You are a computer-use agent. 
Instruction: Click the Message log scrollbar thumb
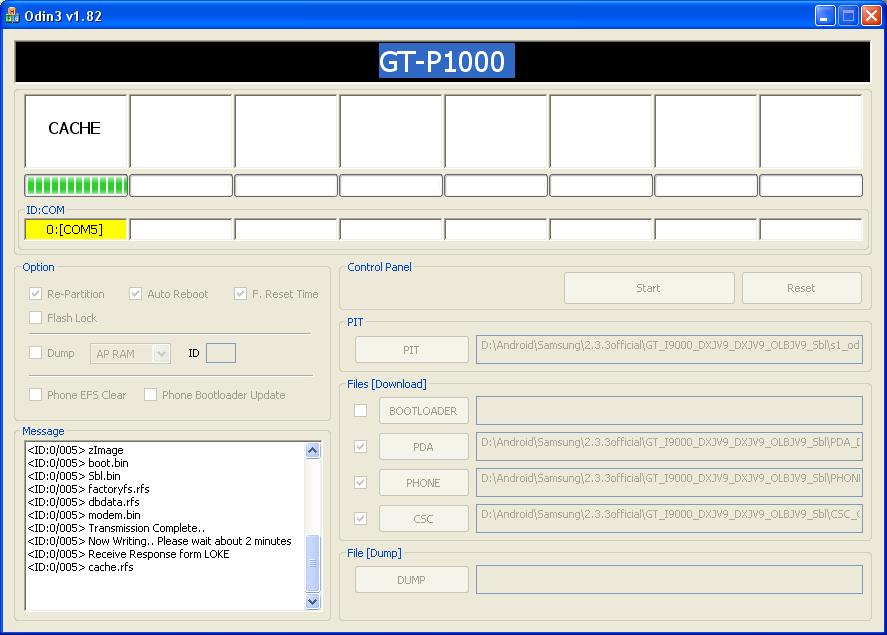point(313,563)
